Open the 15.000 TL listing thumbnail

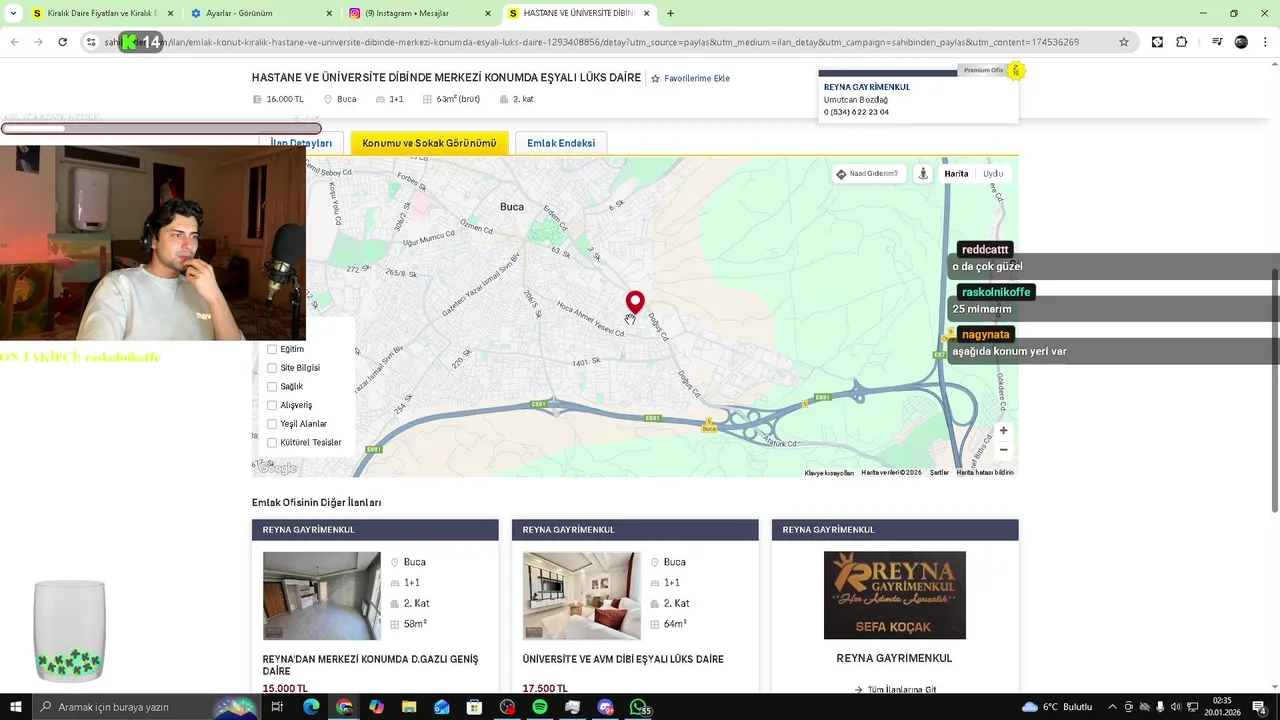click(322, 595)
